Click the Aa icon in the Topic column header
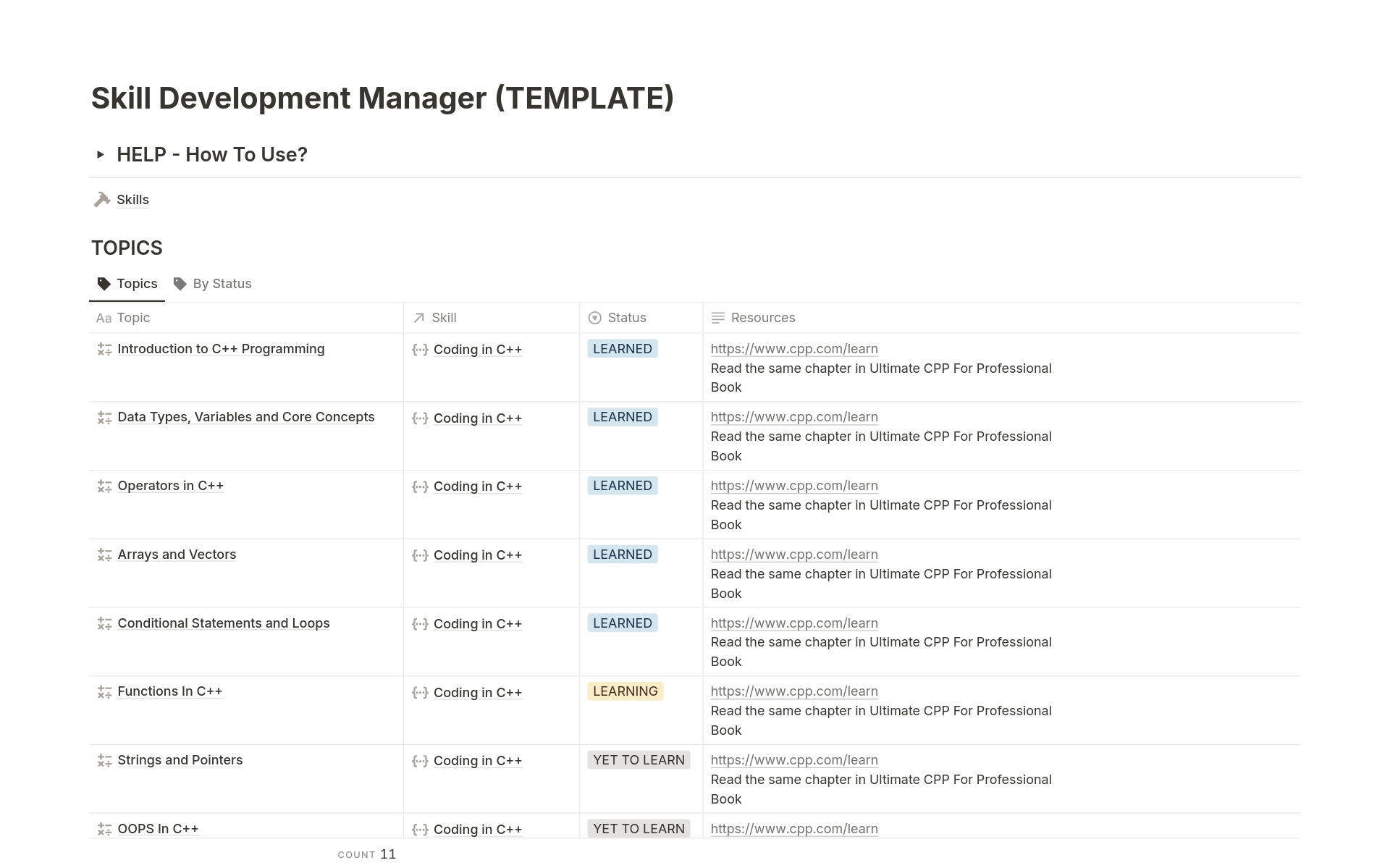 [104, 318]
